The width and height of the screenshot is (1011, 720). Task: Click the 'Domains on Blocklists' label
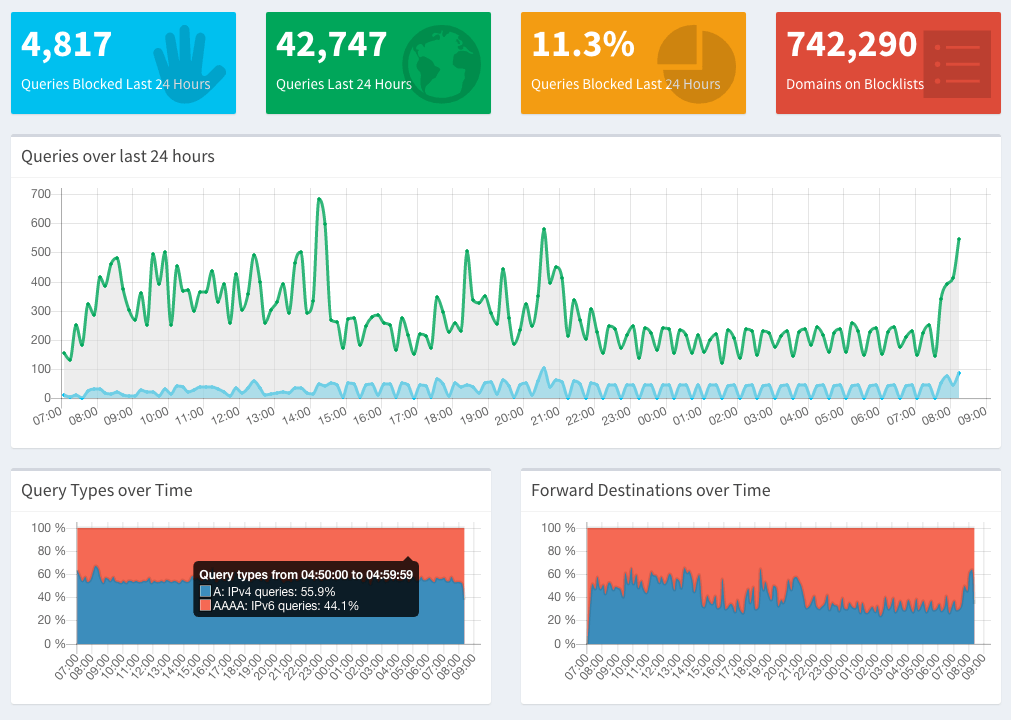tap(855, 84)
